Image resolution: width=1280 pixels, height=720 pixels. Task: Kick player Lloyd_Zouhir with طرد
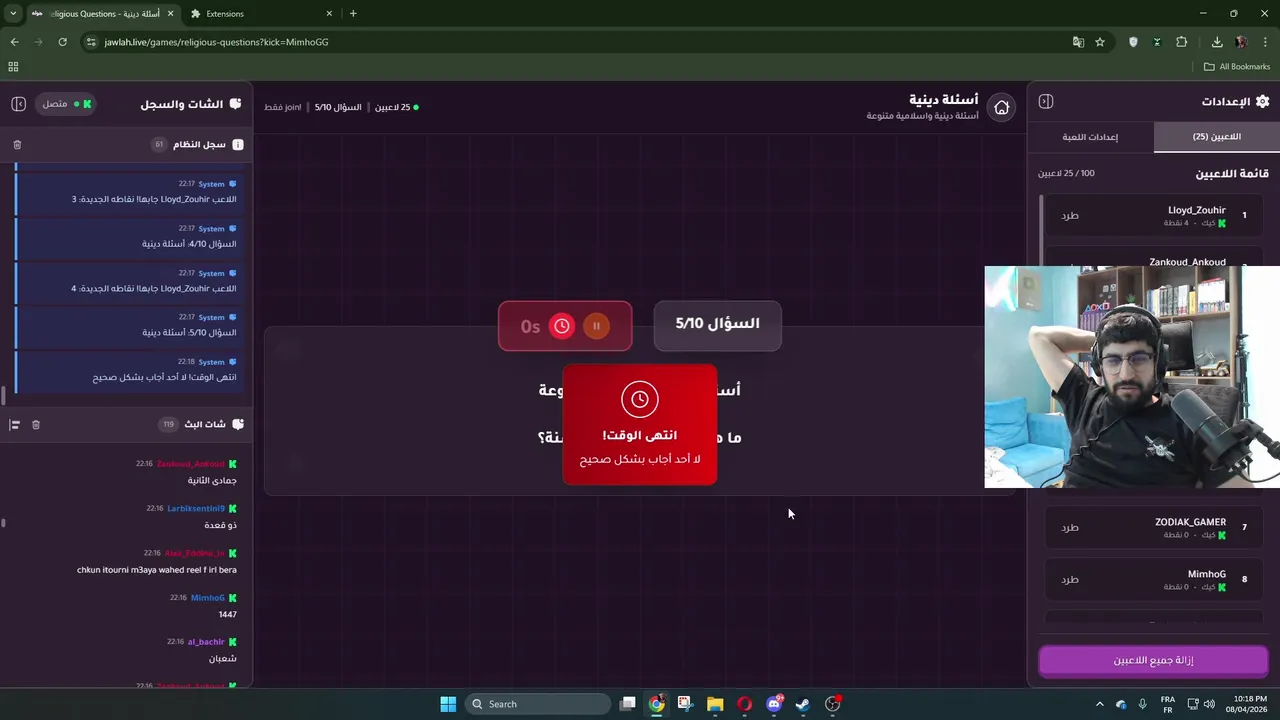pyautogui.click(x=1070, y=216)
